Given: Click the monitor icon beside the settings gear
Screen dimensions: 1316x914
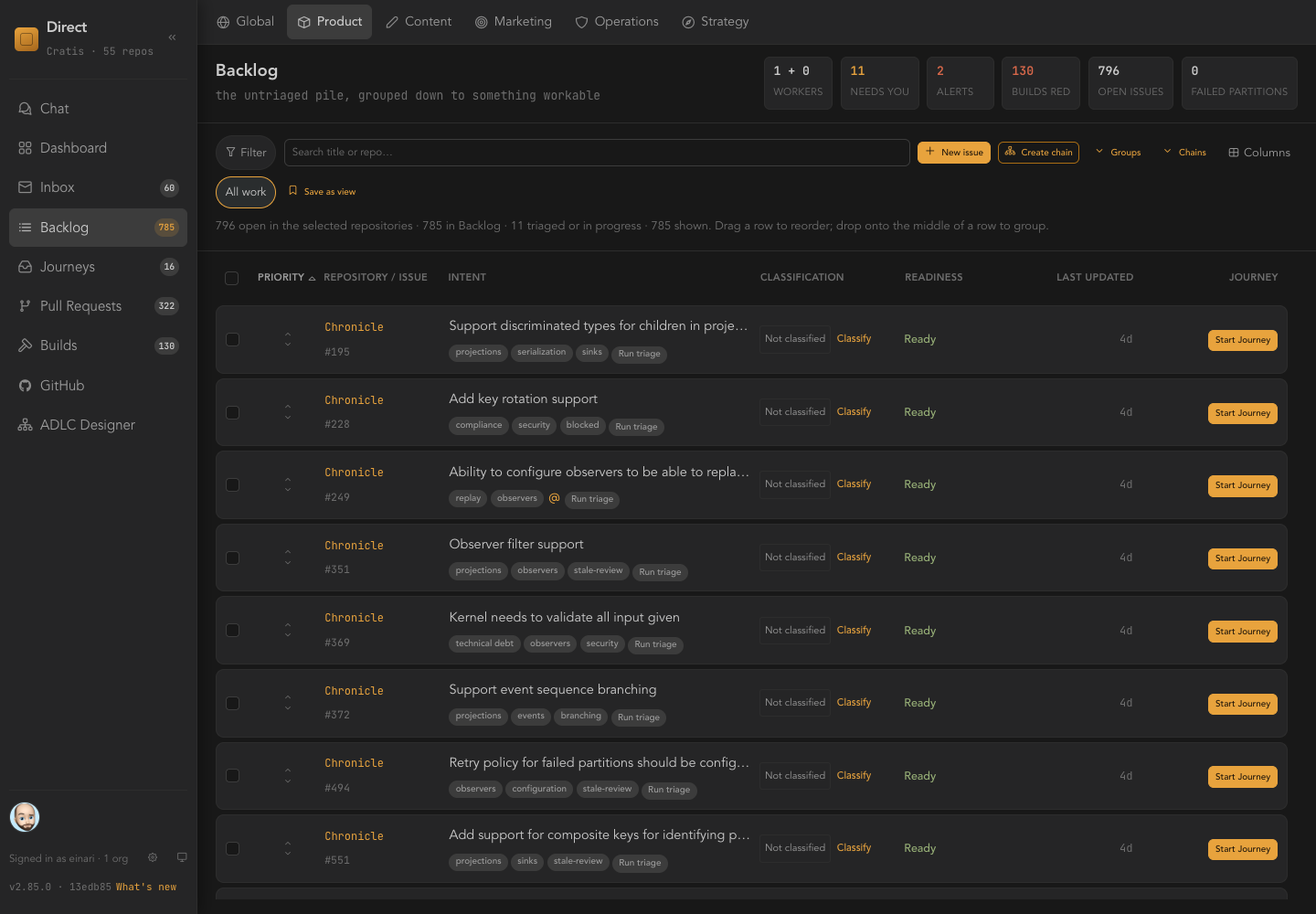Looking at the screenshot, I should pos(182,857).
